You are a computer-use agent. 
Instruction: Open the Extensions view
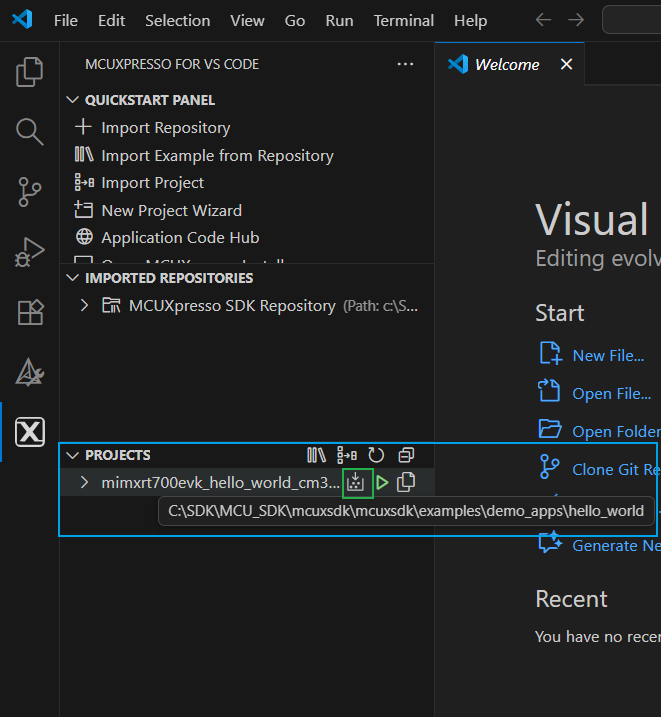(x=30, y=312)
